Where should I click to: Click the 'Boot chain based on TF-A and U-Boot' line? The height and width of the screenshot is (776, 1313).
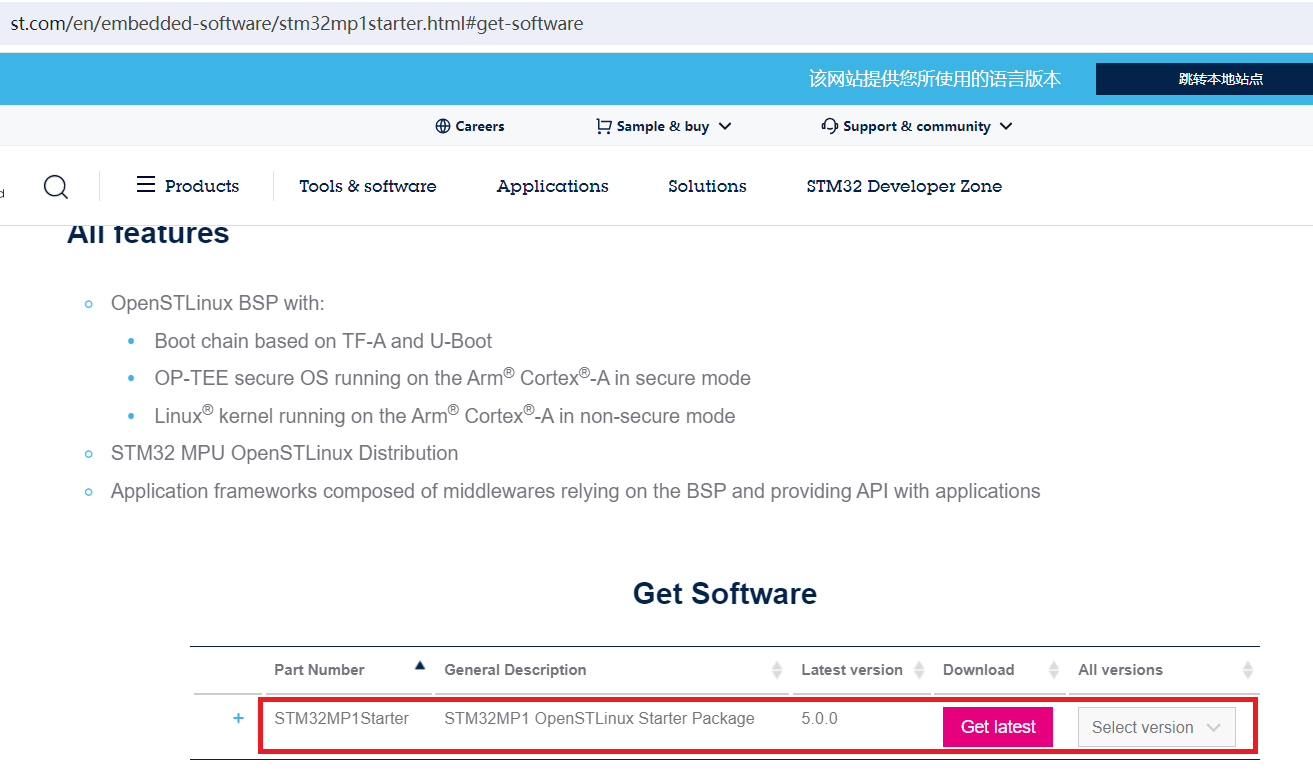tap(323, 341)
